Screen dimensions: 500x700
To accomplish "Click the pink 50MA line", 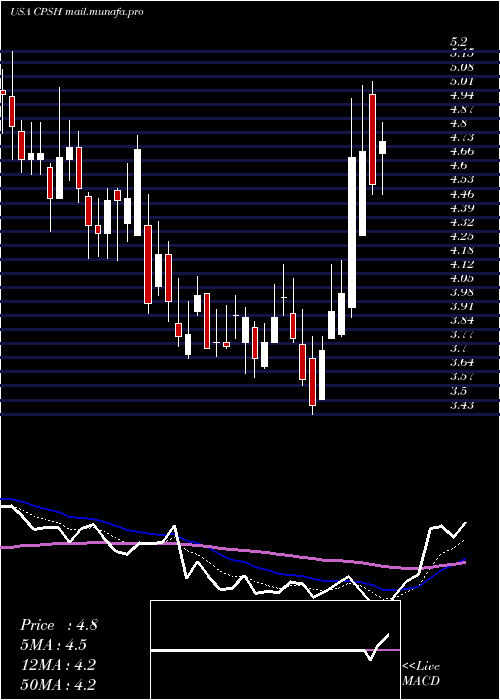I will click(x=232, y=549).
